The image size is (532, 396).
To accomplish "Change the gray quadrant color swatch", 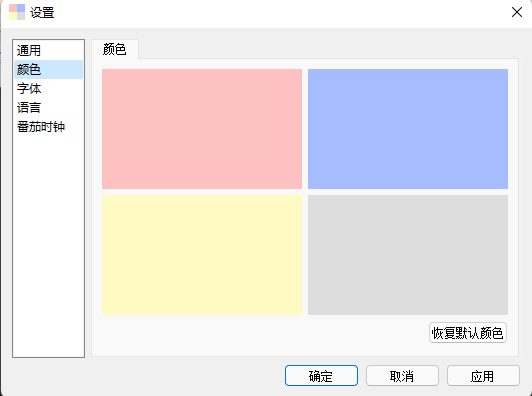I will [x=408, y=255].
